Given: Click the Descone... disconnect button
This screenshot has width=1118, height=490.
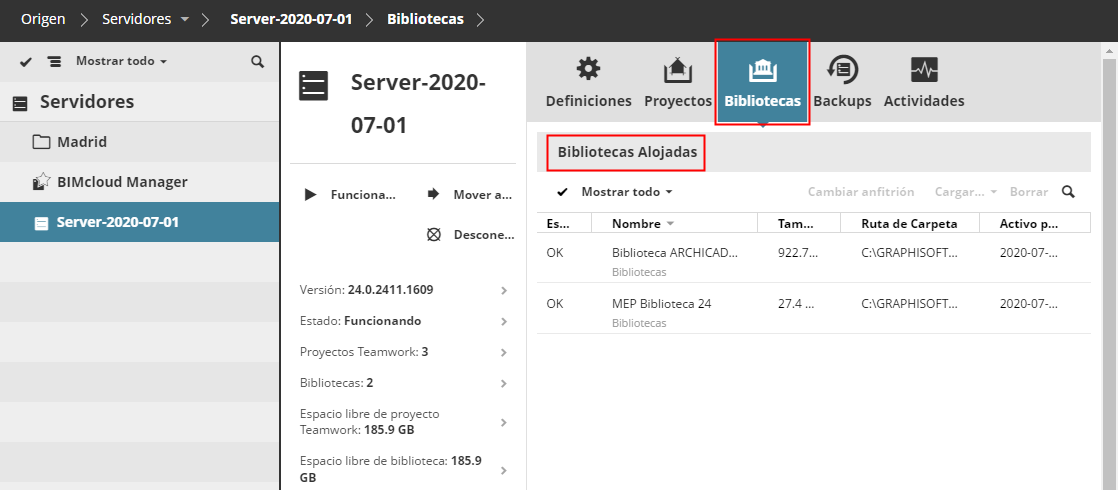Looking at the screenshot, I should pos(471,235).
